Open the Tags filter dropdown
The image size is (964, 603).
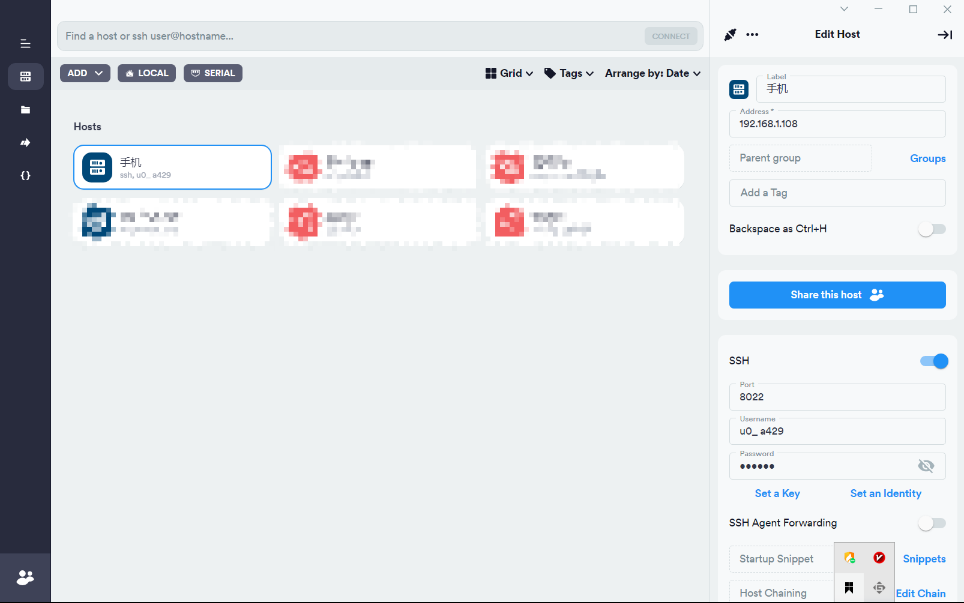click(569, 73)
